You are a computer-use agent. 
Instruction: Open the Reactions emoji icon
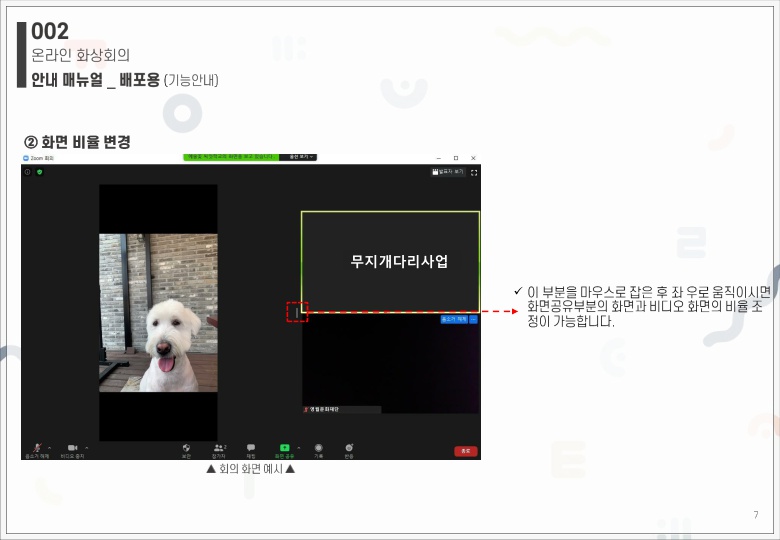tap(349, 449)
